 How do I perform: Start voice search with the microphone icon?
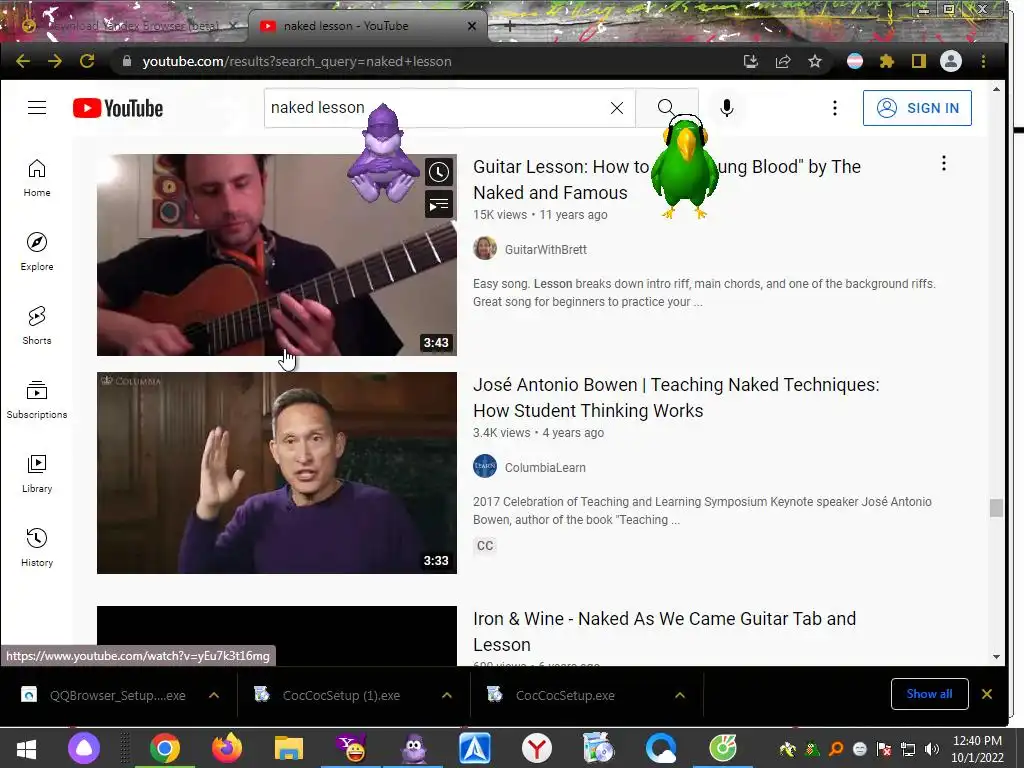tap(726, 108)
